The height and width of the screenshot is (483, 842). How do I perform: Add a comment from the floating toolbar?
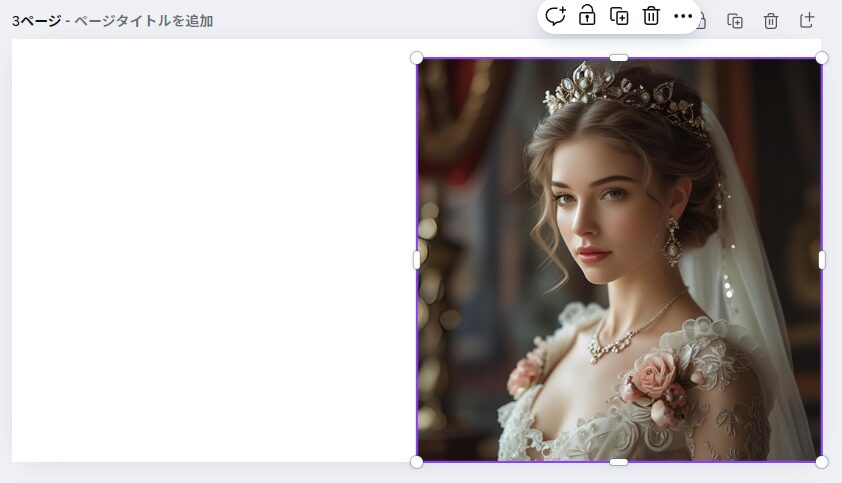(555, 16)
